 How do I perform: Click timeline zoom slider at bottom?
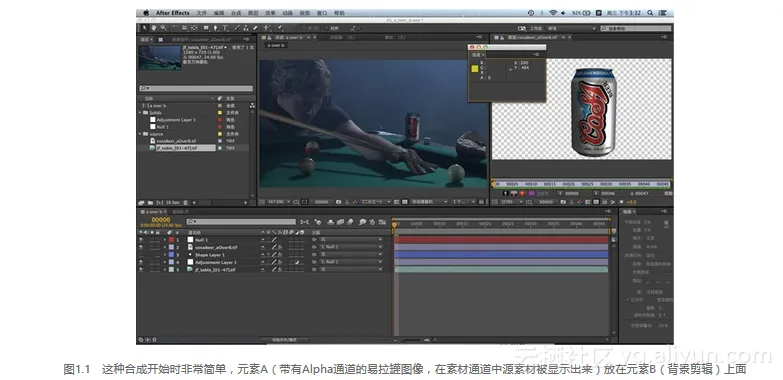412,340
